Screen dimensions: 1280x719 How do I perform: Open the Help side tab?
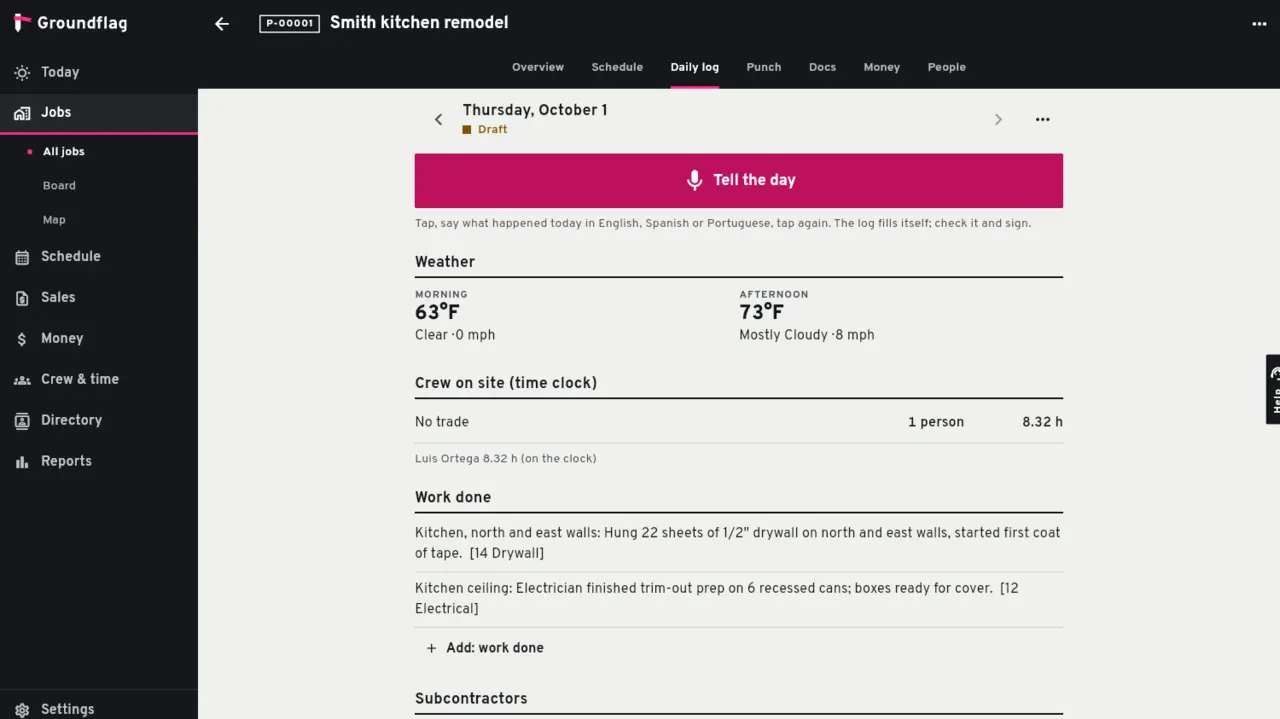(x=1273, y=389)
